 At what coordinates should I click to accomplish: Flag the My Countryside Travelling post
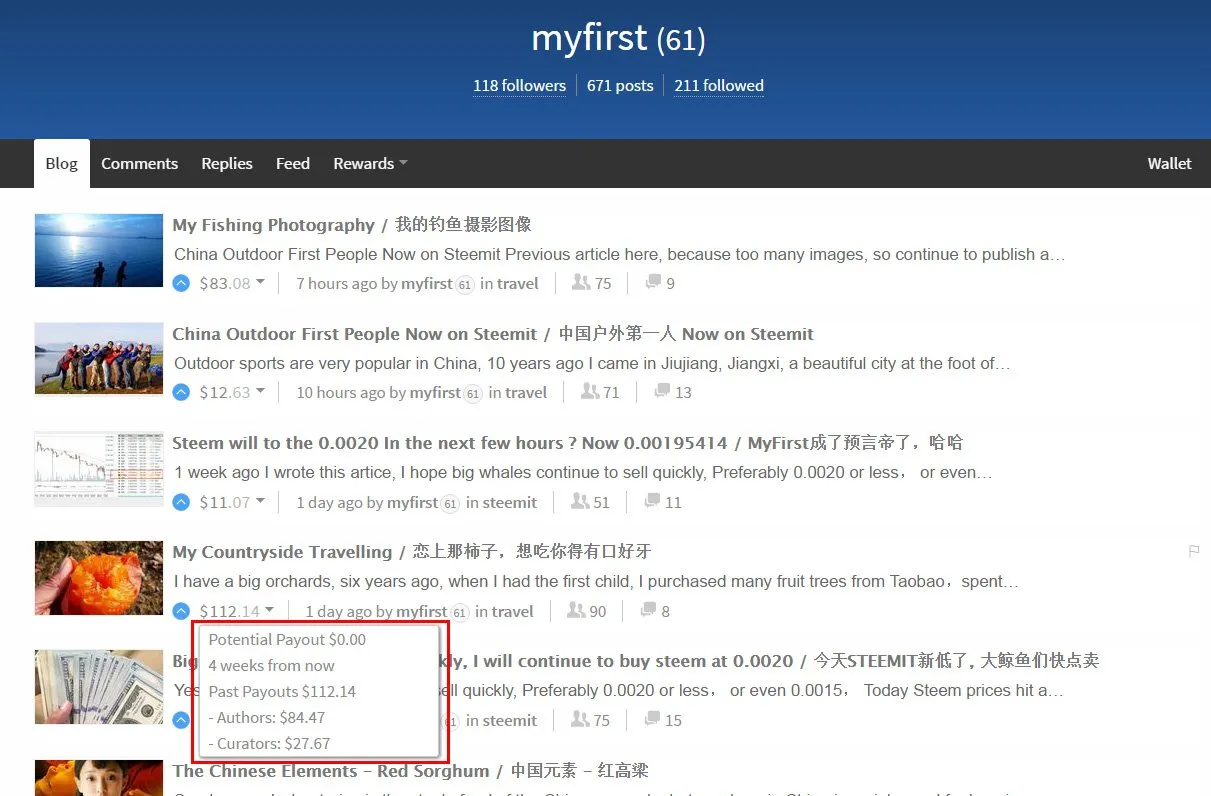(x=1194, y=550)
